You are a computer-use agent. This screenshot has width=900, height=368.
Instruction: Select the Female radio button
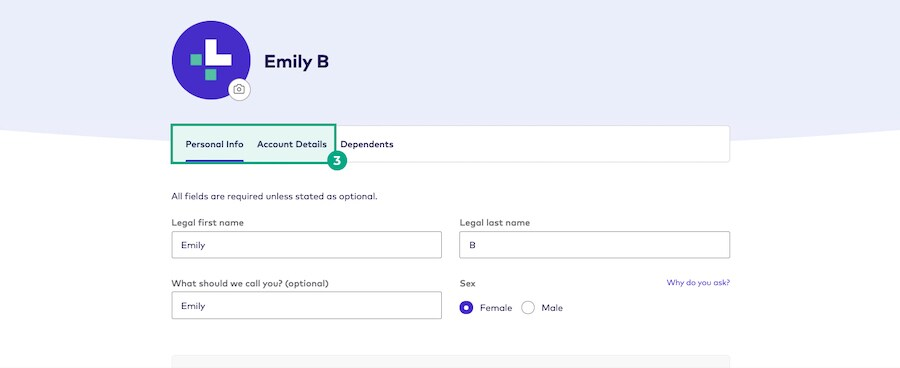(466, 308)
